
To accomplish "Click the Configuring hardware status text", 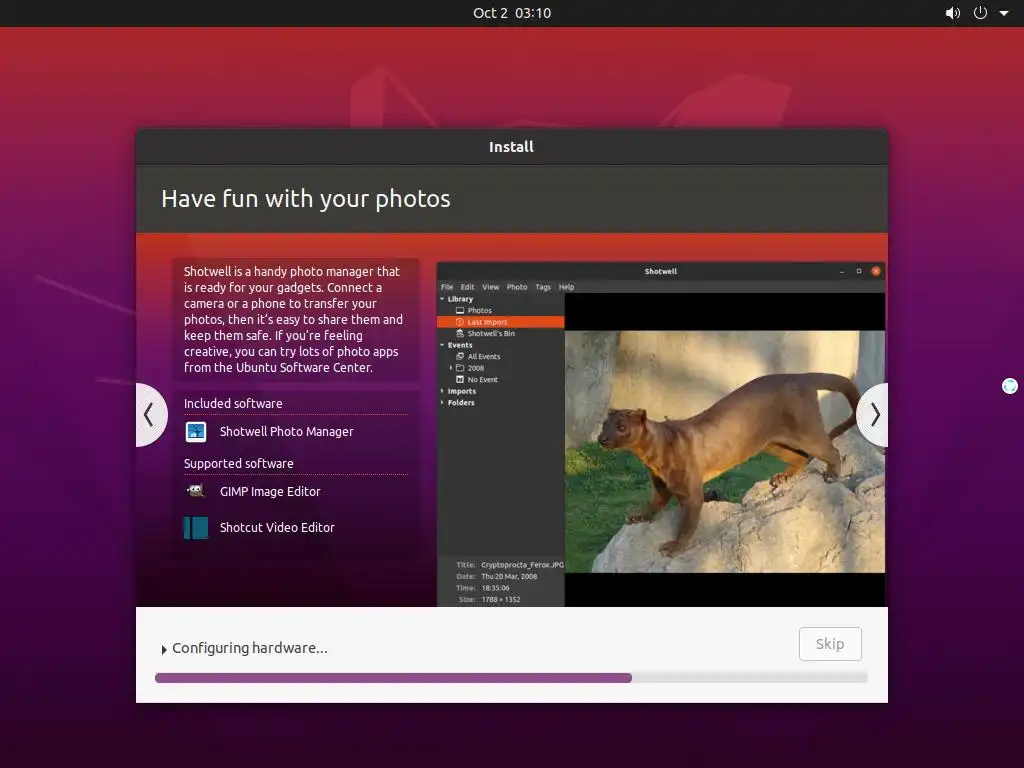I will (x=249, y=648).
